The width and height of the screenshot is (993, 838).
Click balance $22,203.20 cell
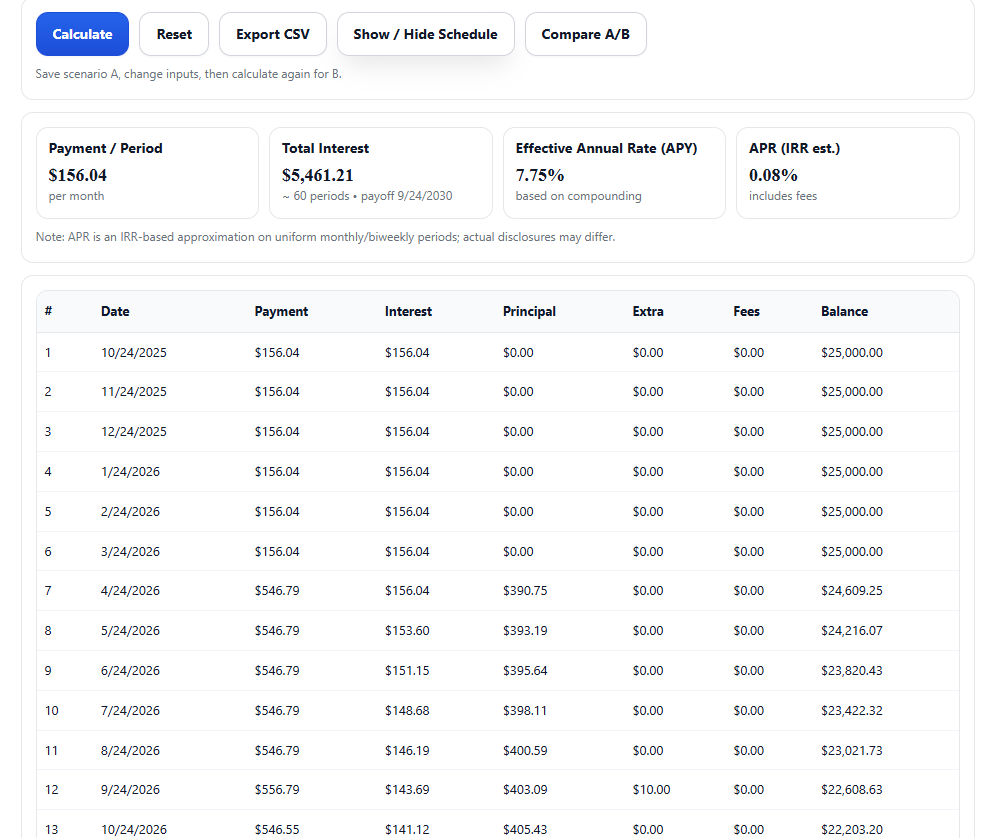[x=852, y=829]
